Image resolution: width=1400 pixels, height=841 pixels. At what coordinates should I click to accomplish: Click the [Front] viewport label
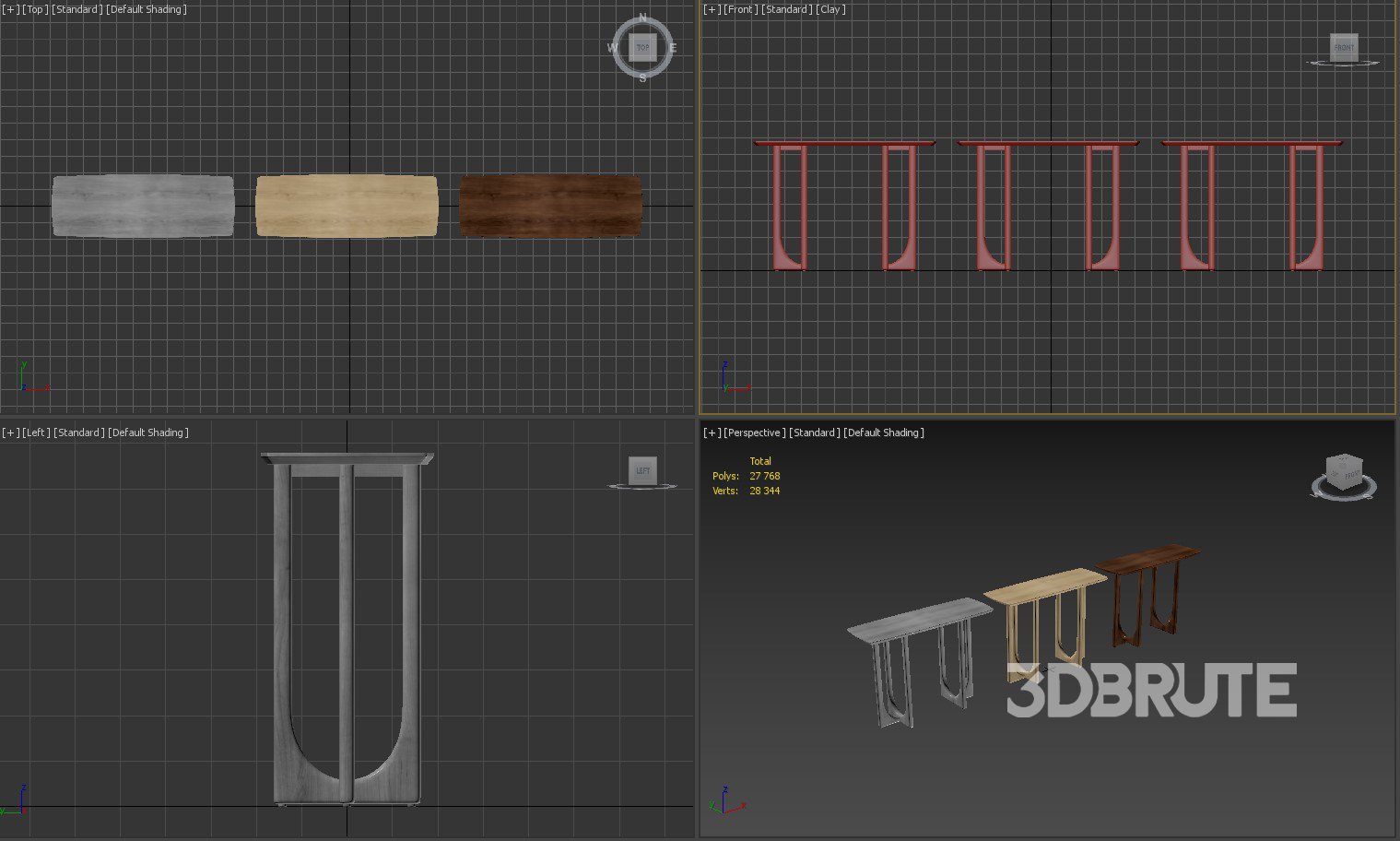pos(741,9)
